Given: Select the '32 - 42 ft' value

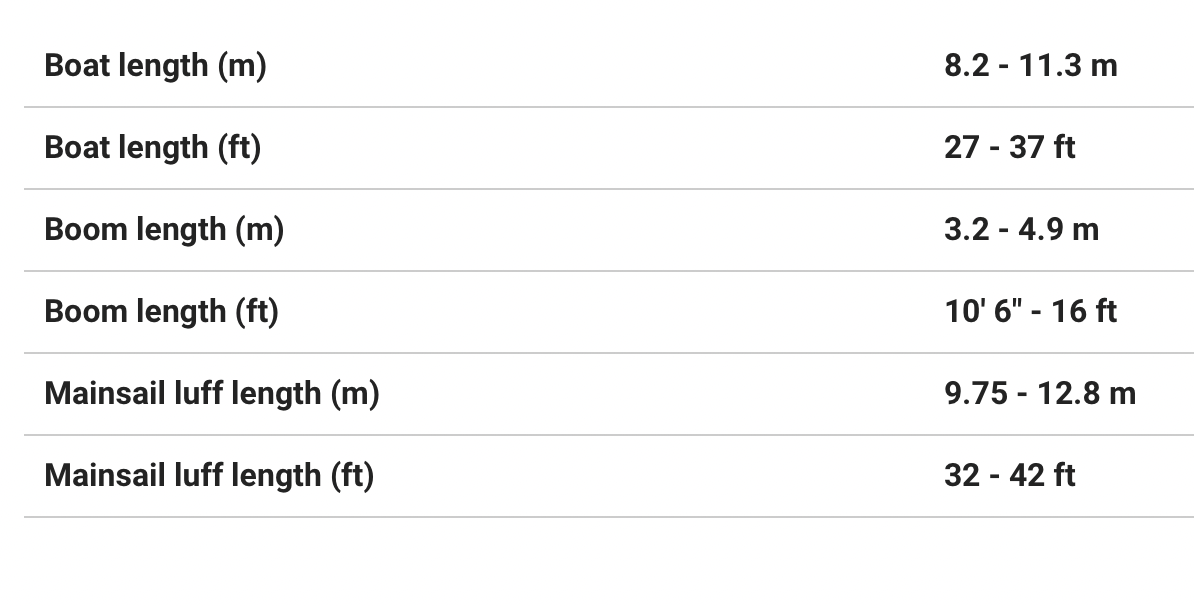Looking at the screenshot, I should (1009, 476).
